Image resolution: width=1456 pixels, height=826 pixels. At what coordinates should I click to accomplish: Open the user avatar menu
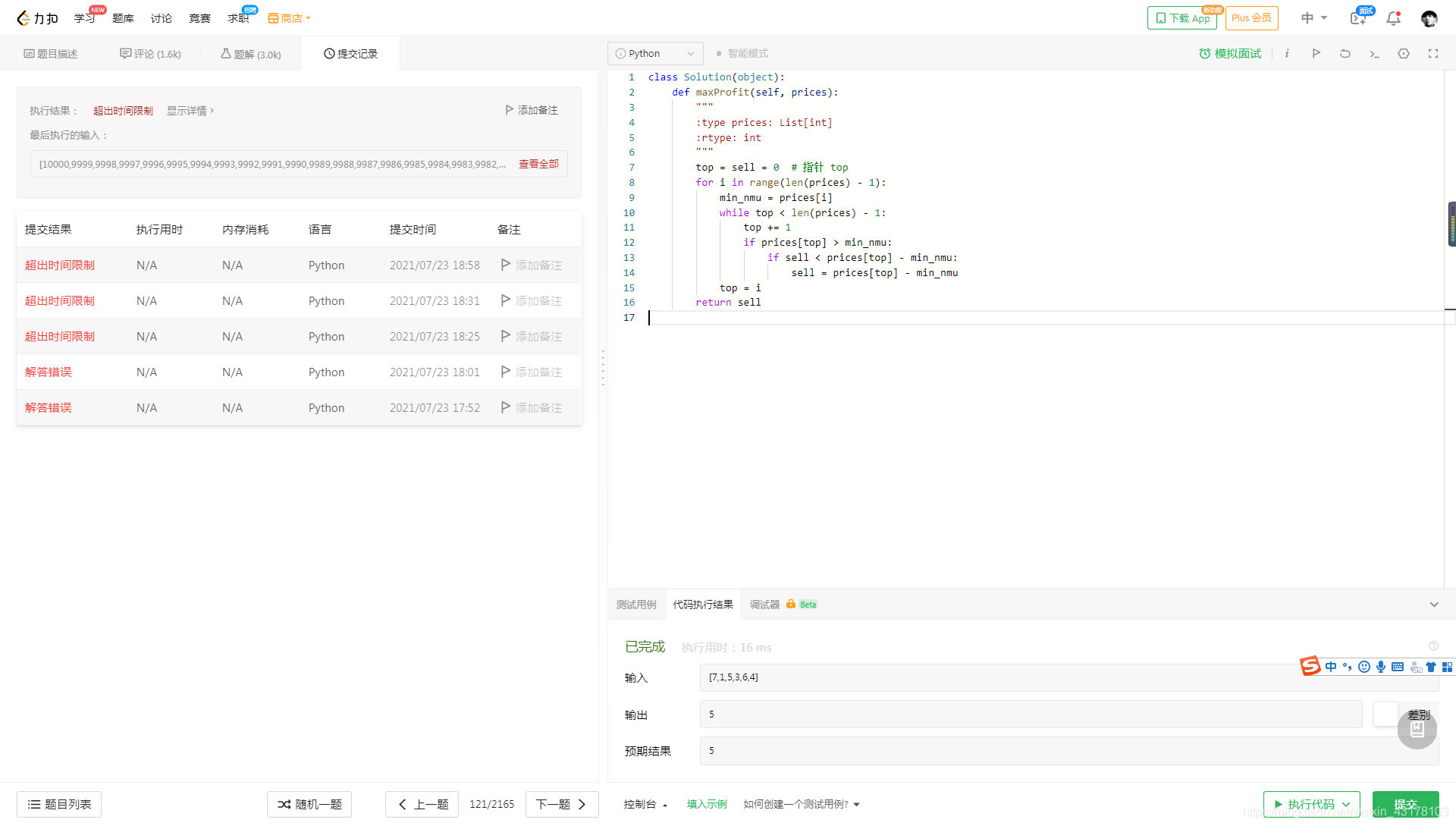point(1429,18)
